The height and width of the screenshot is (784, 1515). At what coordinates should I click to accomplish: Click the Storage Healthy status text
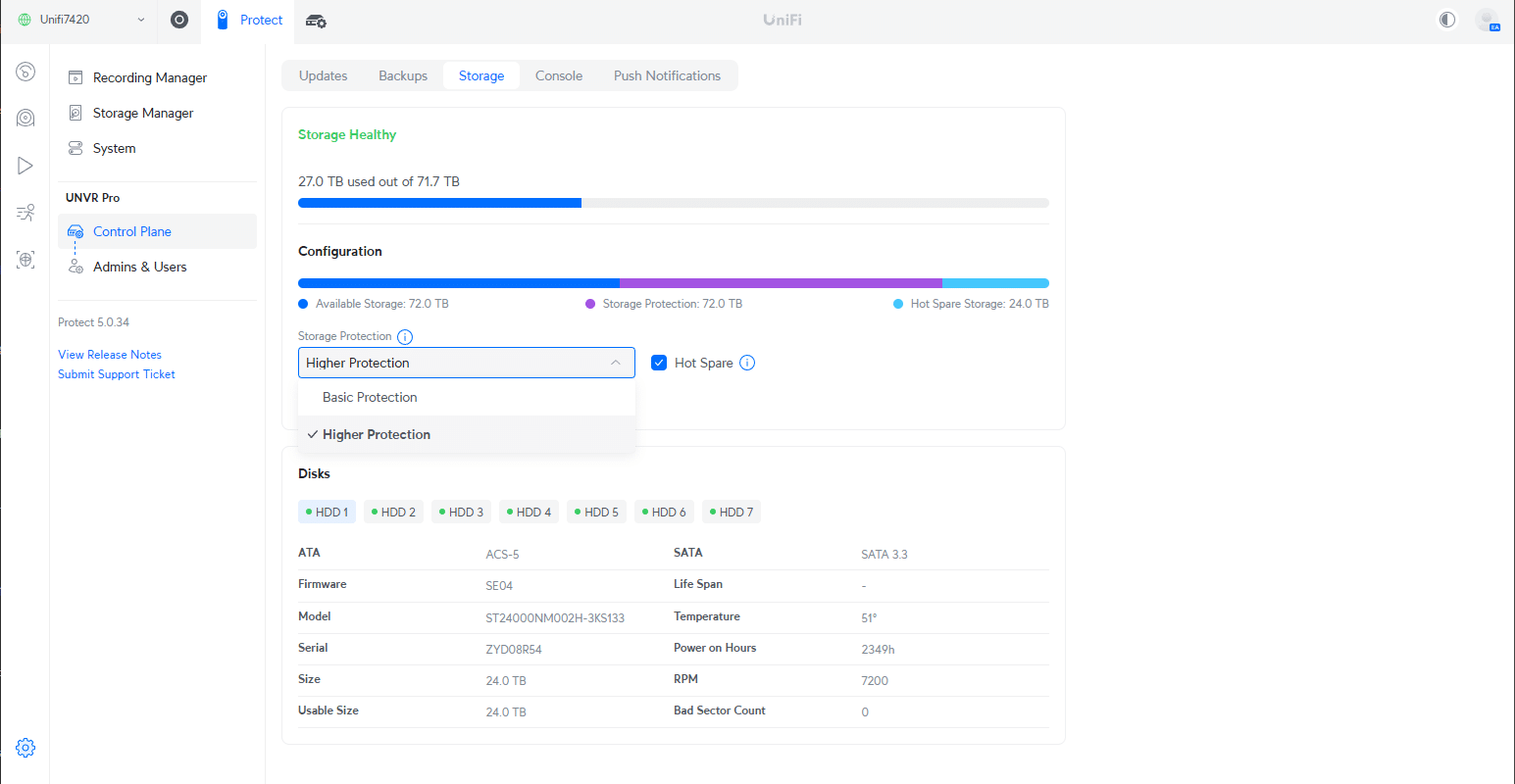[347, 134]
